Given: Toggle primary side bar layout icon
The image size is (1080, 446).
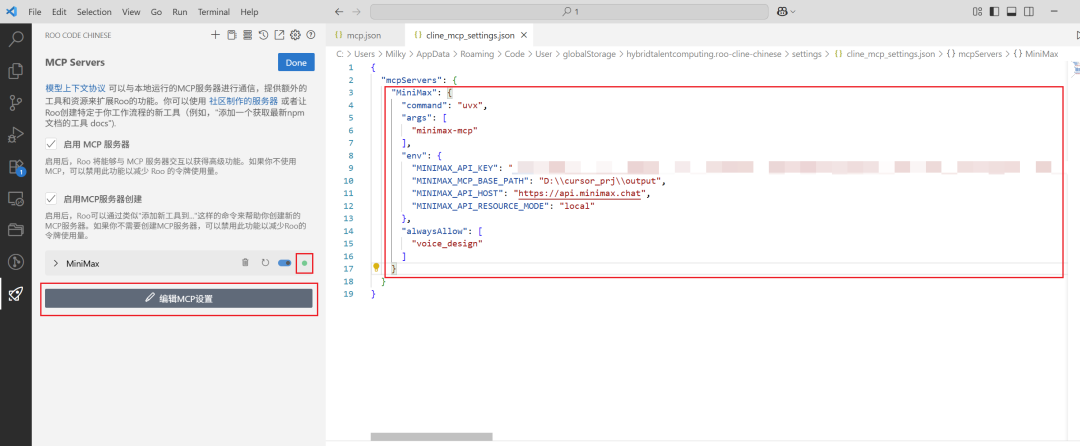Looking at the screenshot, I should pos(994,12).
